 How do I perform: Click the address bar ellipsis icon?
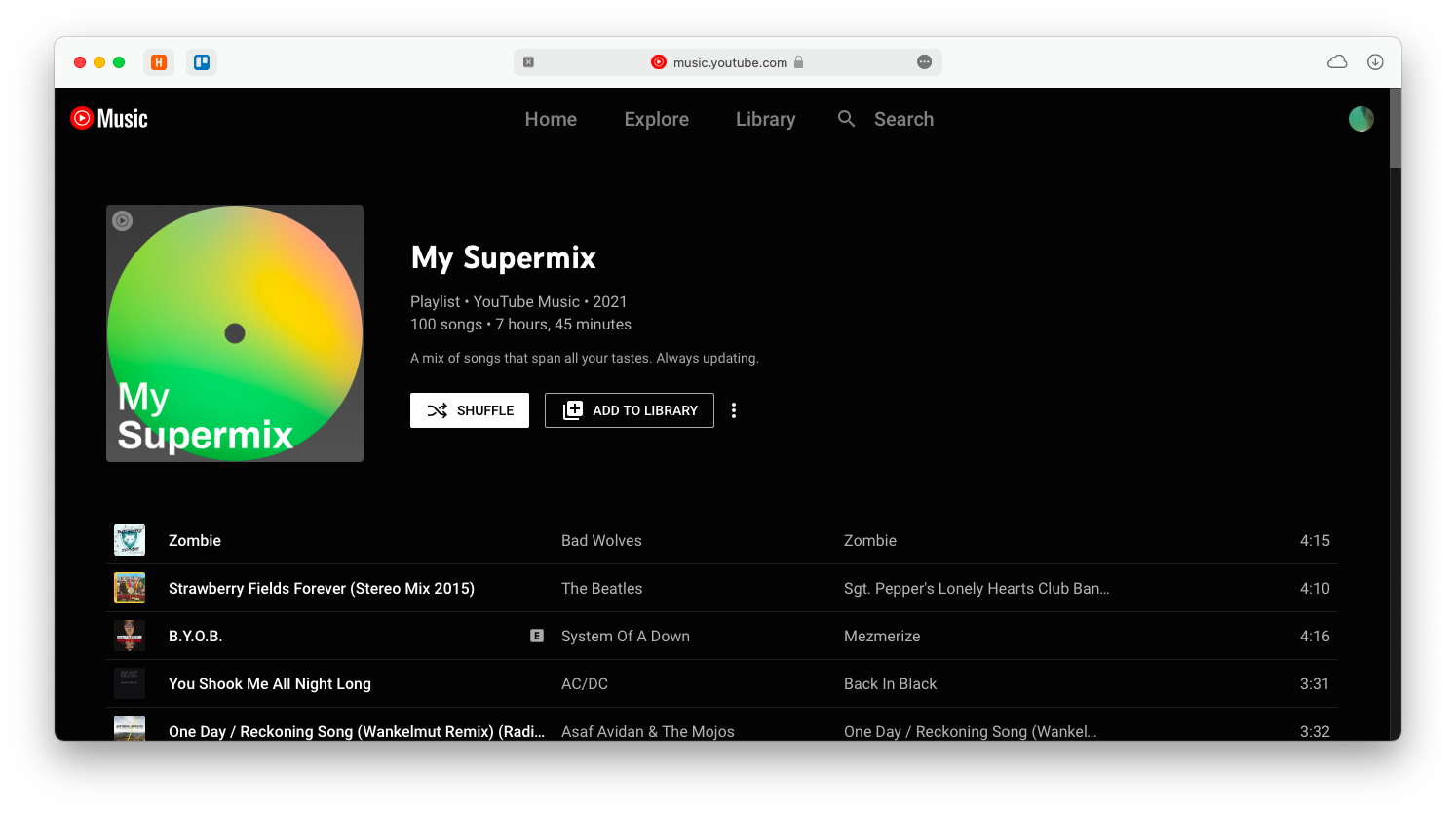[924, 62]
